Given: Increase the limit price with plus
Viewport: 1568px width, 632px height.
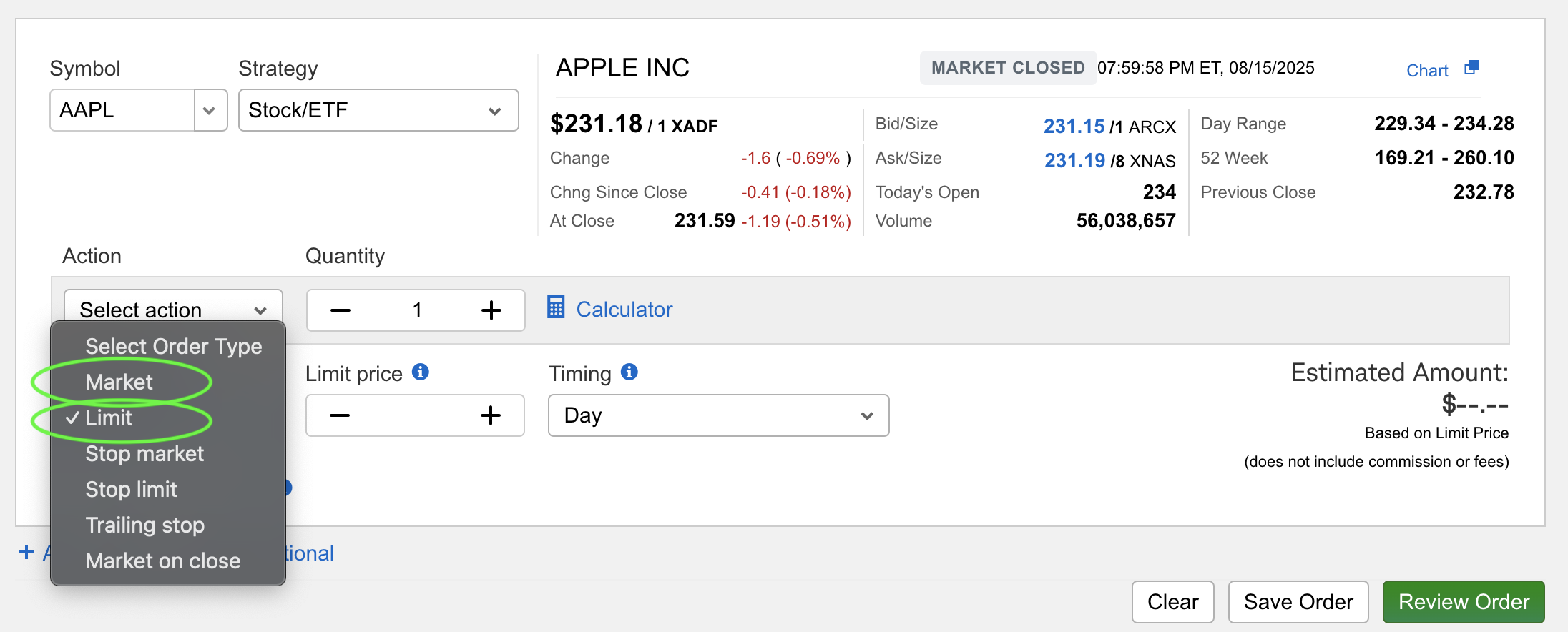Looking at the screenshot, I should 490,415.
